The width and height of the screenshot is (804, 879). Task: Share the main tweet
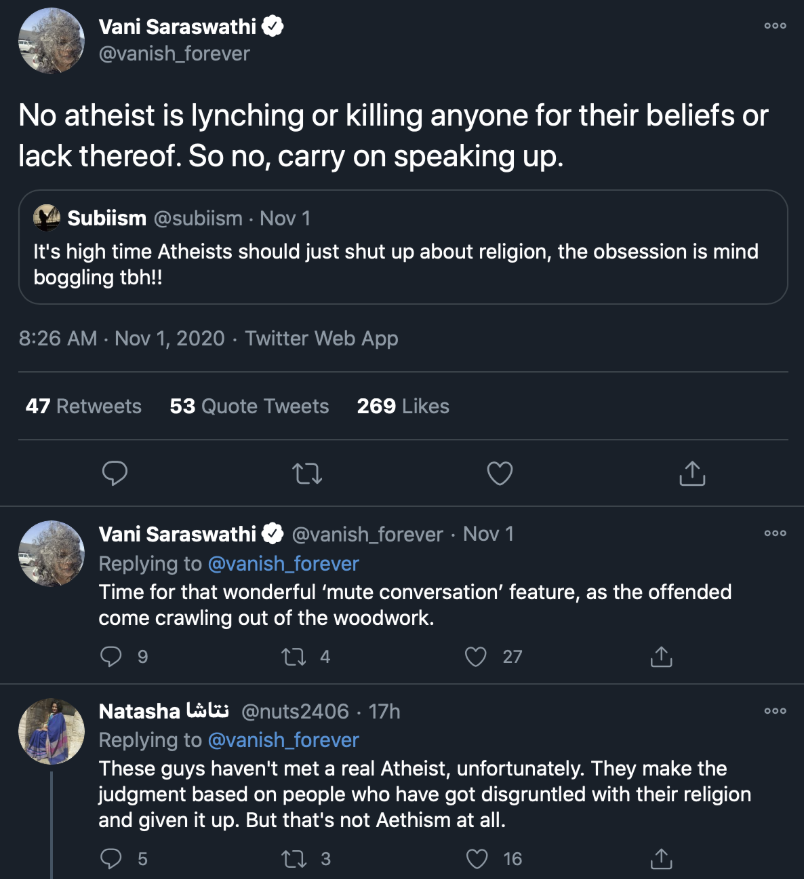point(691,473)
